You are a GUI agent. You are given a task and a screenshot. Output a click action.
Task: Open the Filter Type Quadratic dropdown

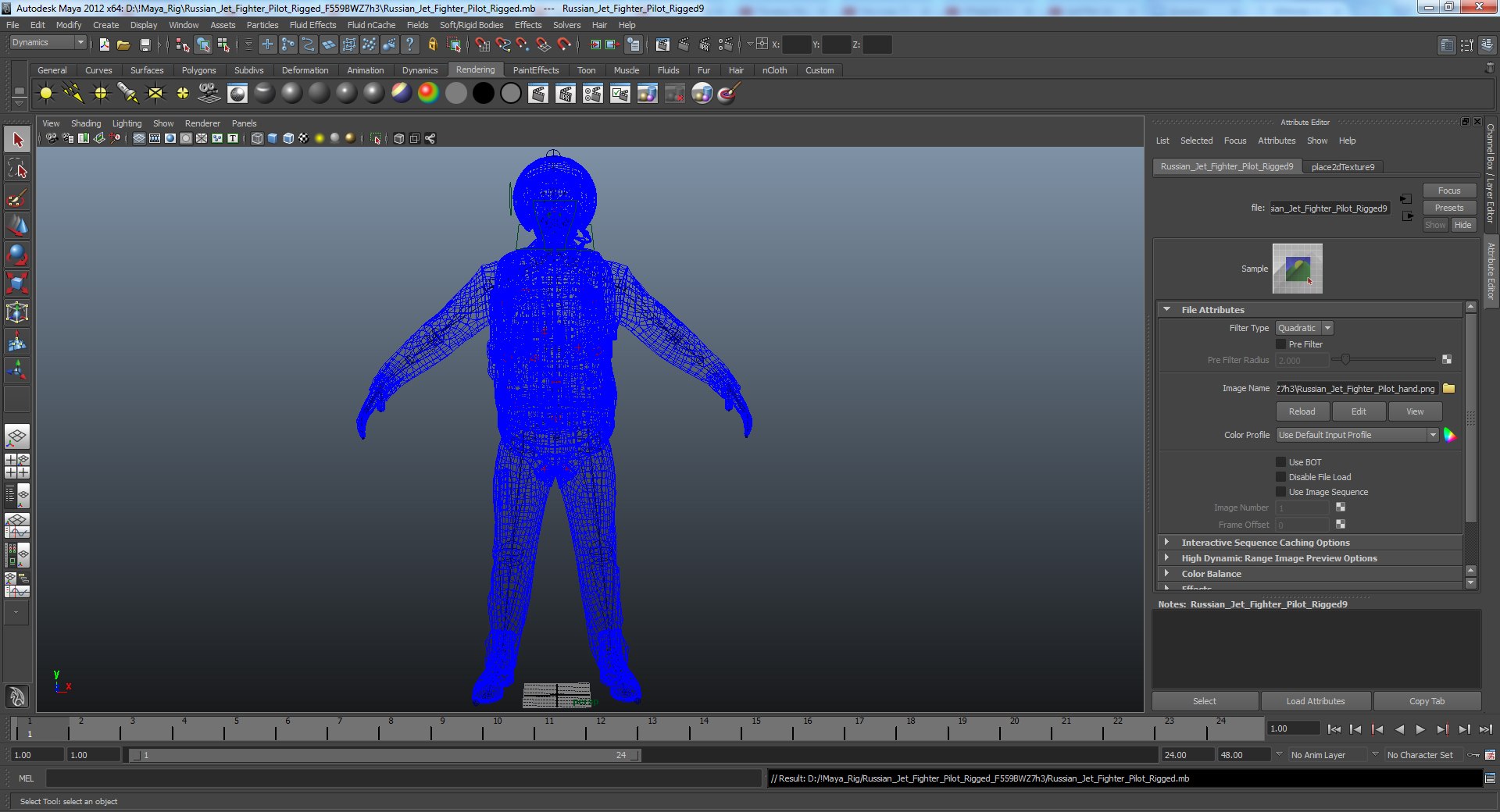click(x=1304, y=328)
